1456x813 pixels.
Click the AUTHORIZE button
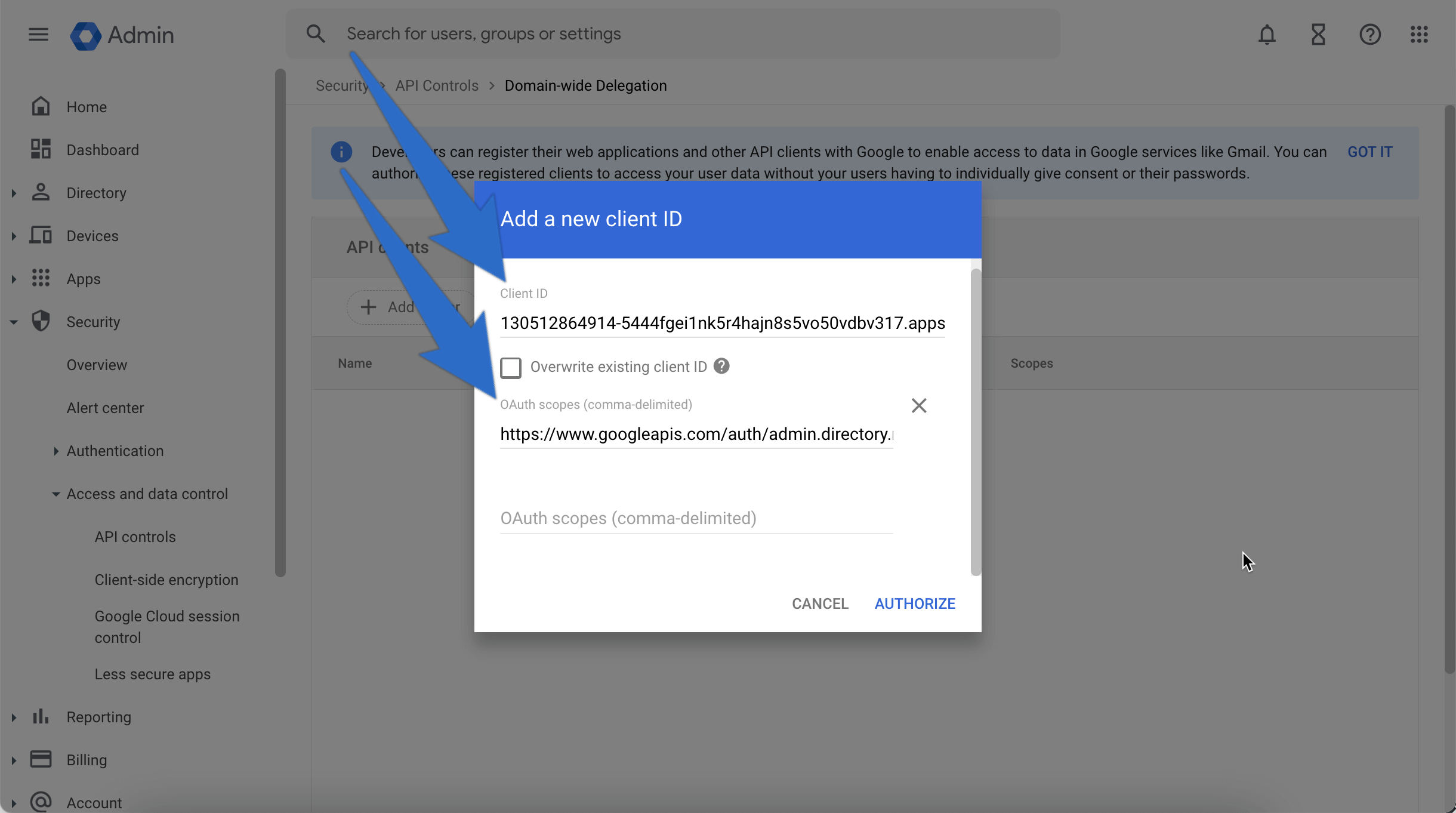click(915, 603)
